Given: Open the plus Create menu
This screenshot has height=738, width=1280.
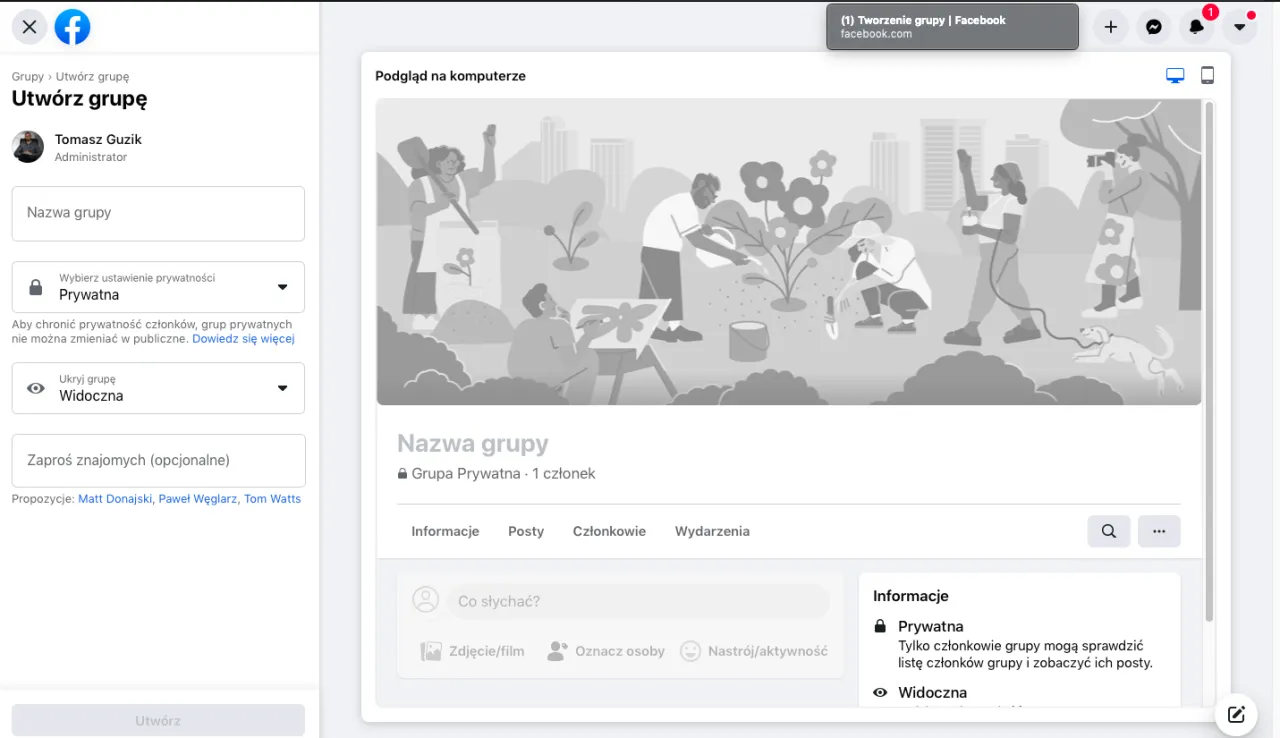Looking at the screenshot, I should click(1110, 27).
